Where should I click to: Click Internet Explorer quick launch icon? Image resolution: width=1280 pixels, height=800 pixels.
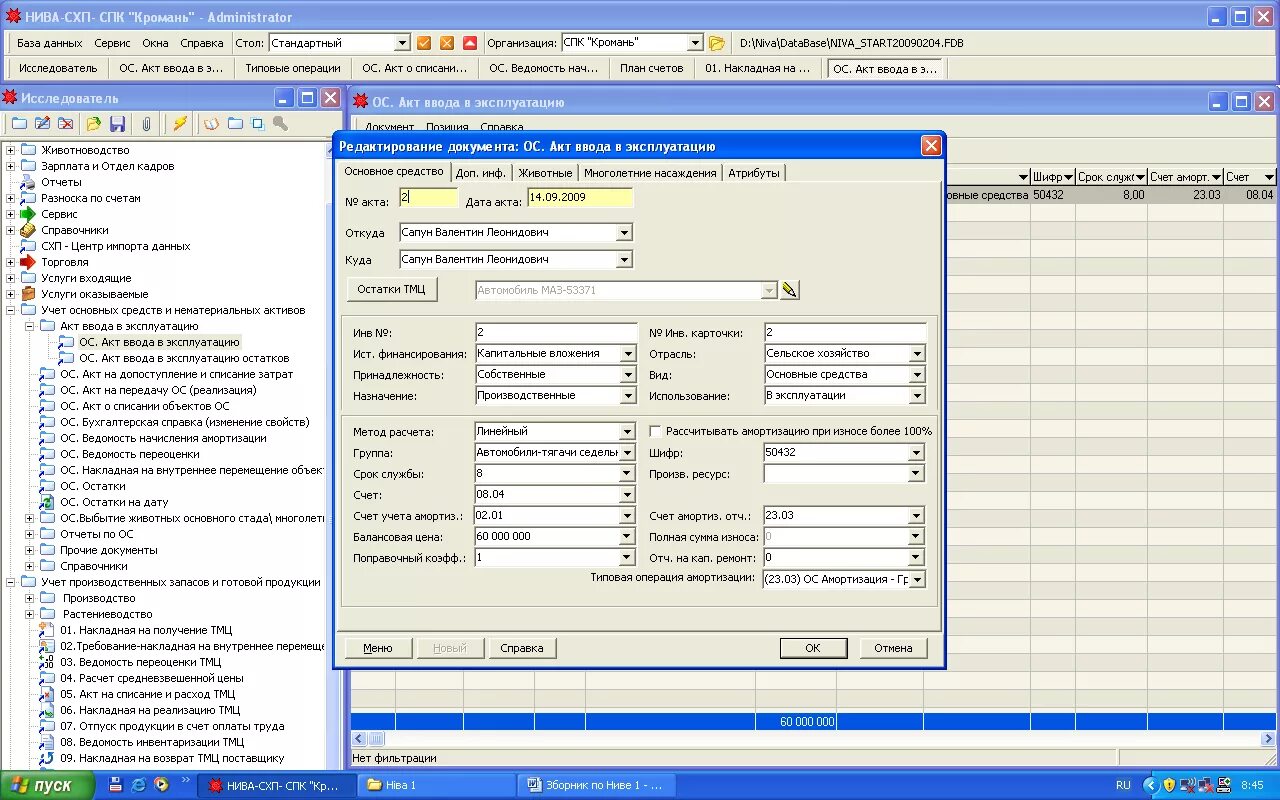139,785
